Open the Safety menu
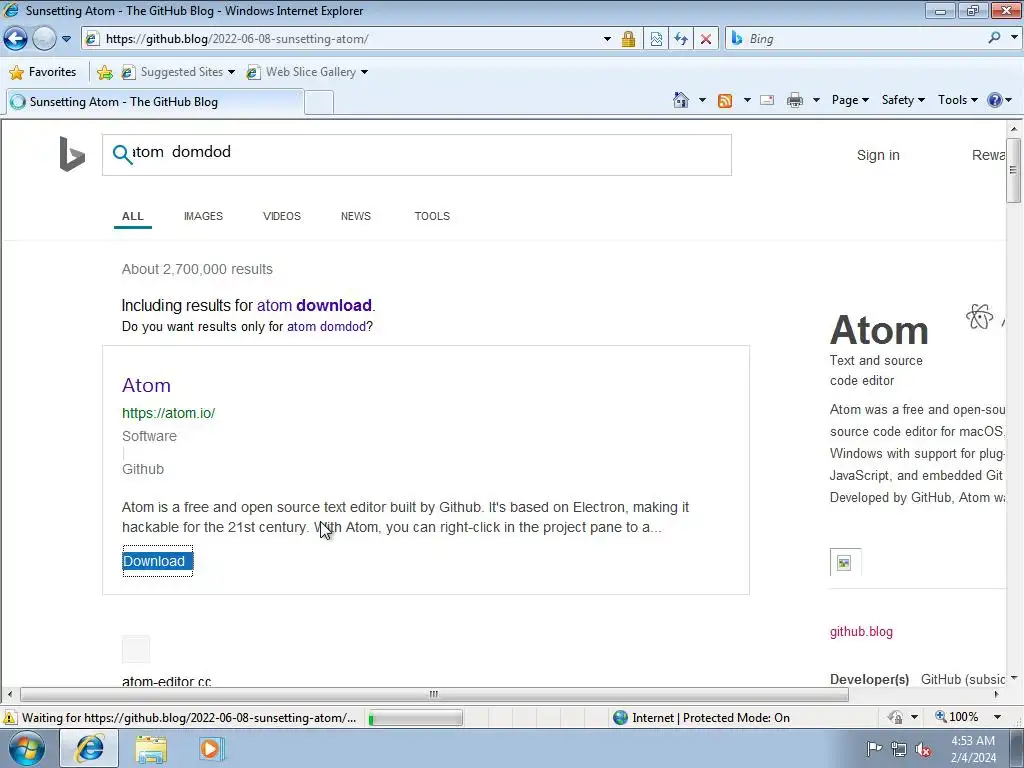 (x=903, y=100)
